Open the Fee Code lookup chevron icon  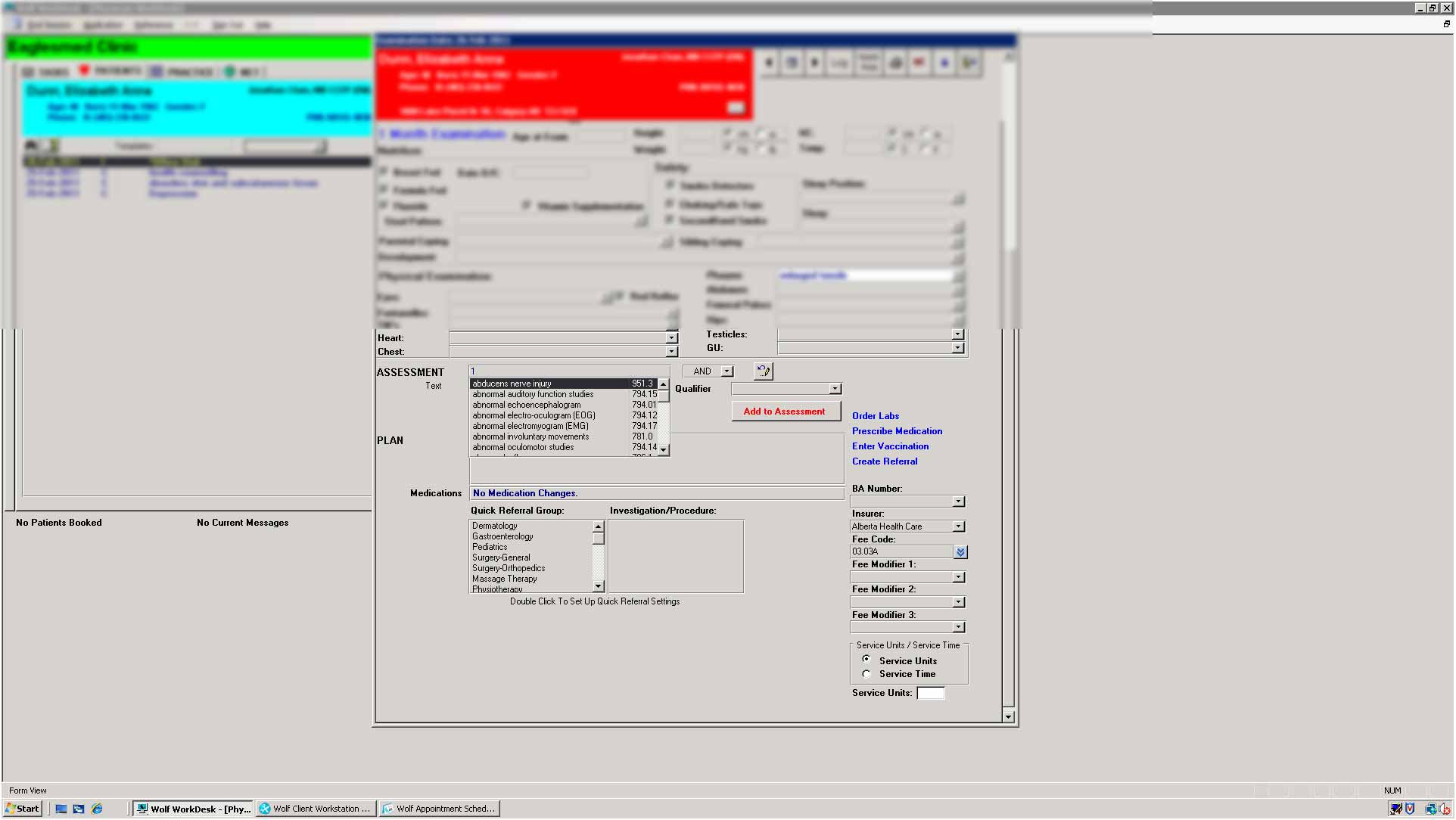tap(961, 553)
